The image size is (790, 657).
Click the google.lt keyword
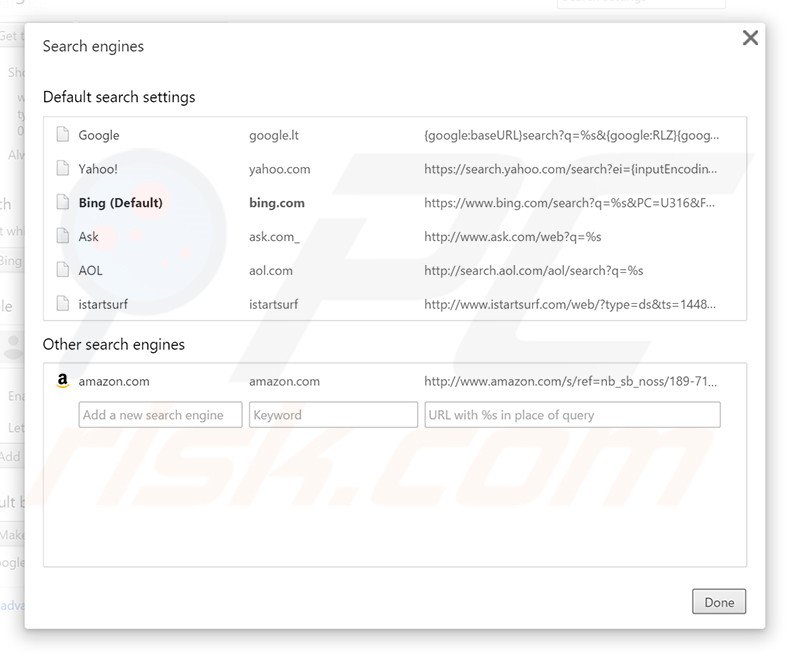click(x=274, y=135)
